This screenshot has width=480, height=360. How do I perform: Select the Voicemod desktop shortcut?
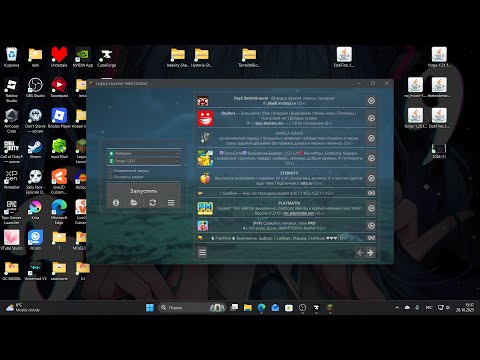pyautogui.click(x=35, y=270)
